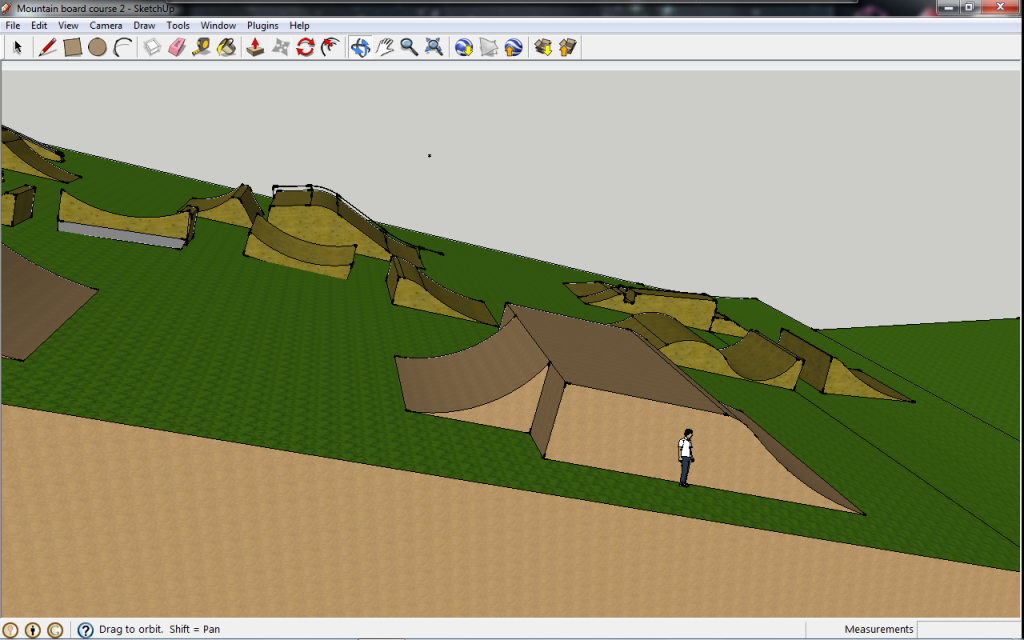1024x640 pixels.
Task: Select the arrow Select tool
Action: [17, 47]
